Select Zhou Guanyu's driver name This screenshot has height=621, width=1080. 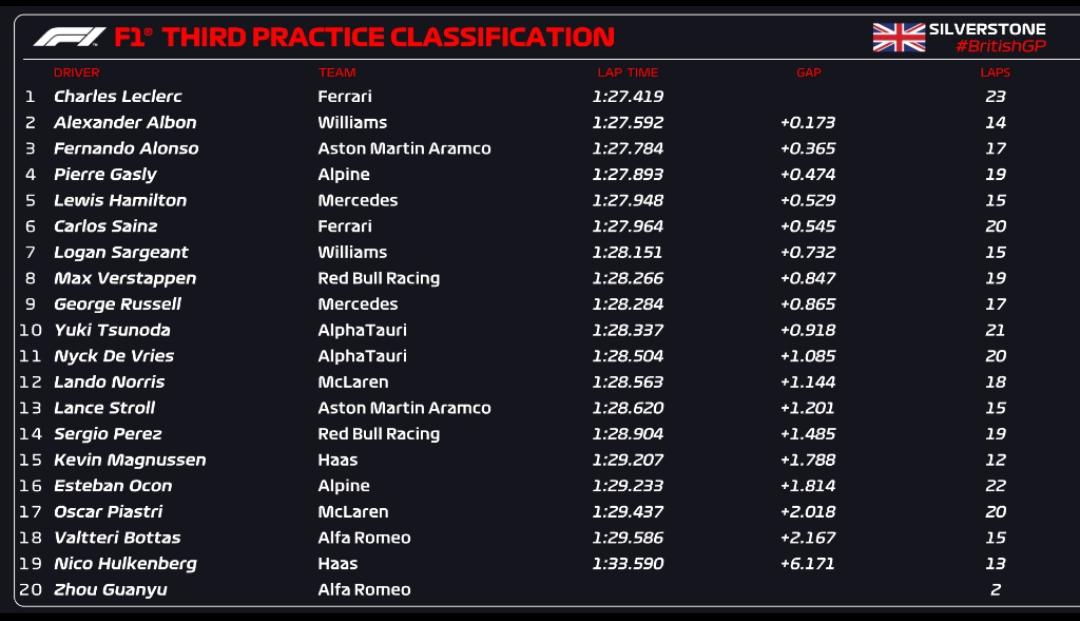110,590
